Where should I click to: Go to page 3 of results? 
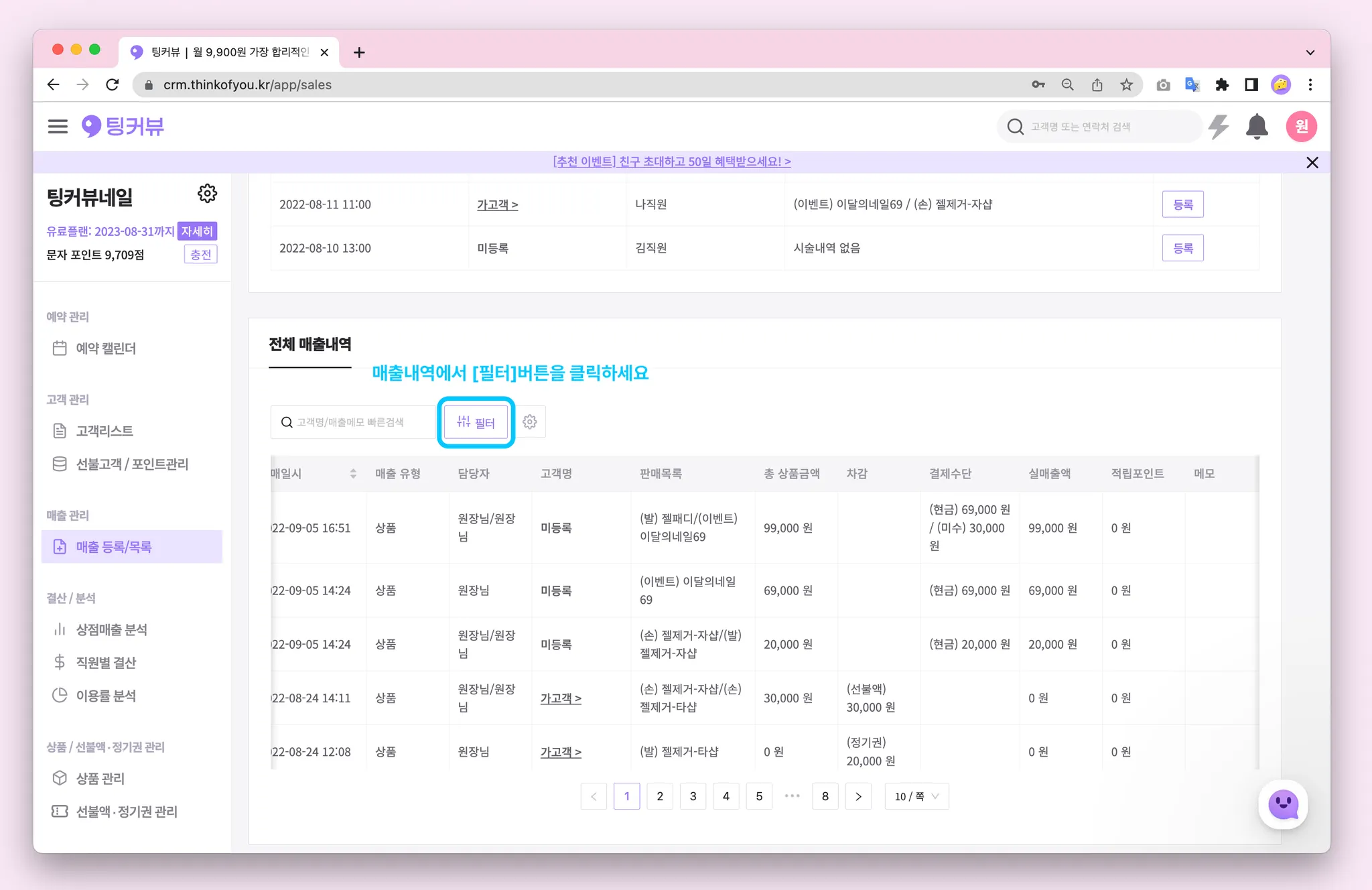click(693, 796)
